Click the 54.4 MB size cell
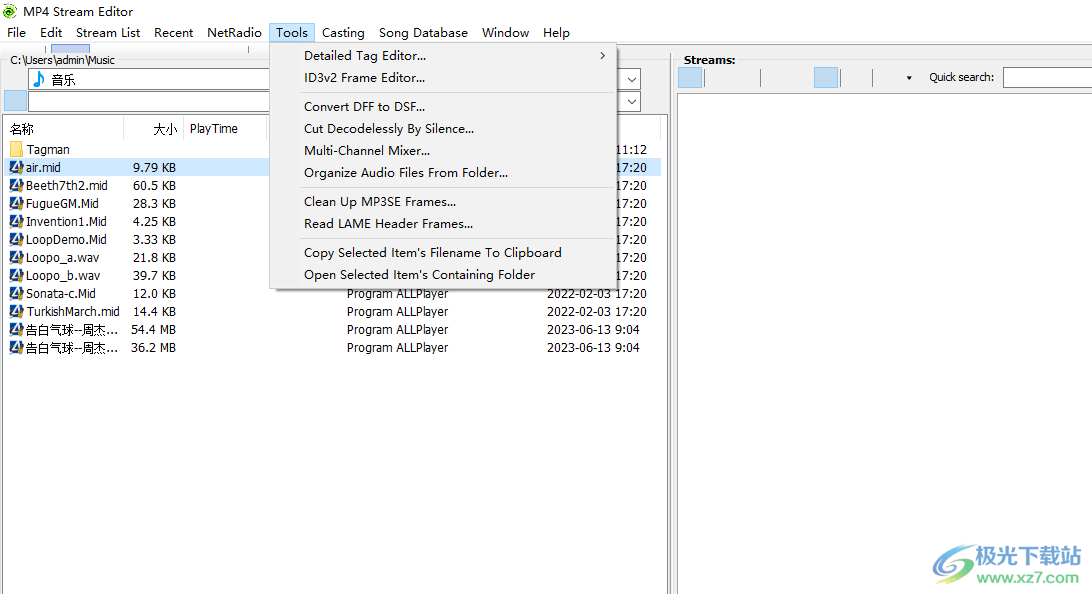1092x594 pixels. point(154,329)
